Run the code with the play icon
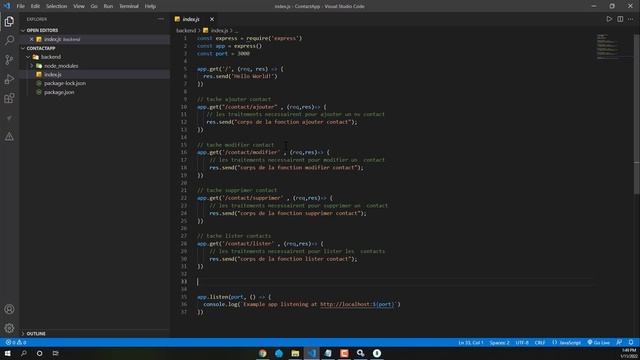The width and height of the screenshot is (640, 360). pyautogui.click(x=609, y=19)
